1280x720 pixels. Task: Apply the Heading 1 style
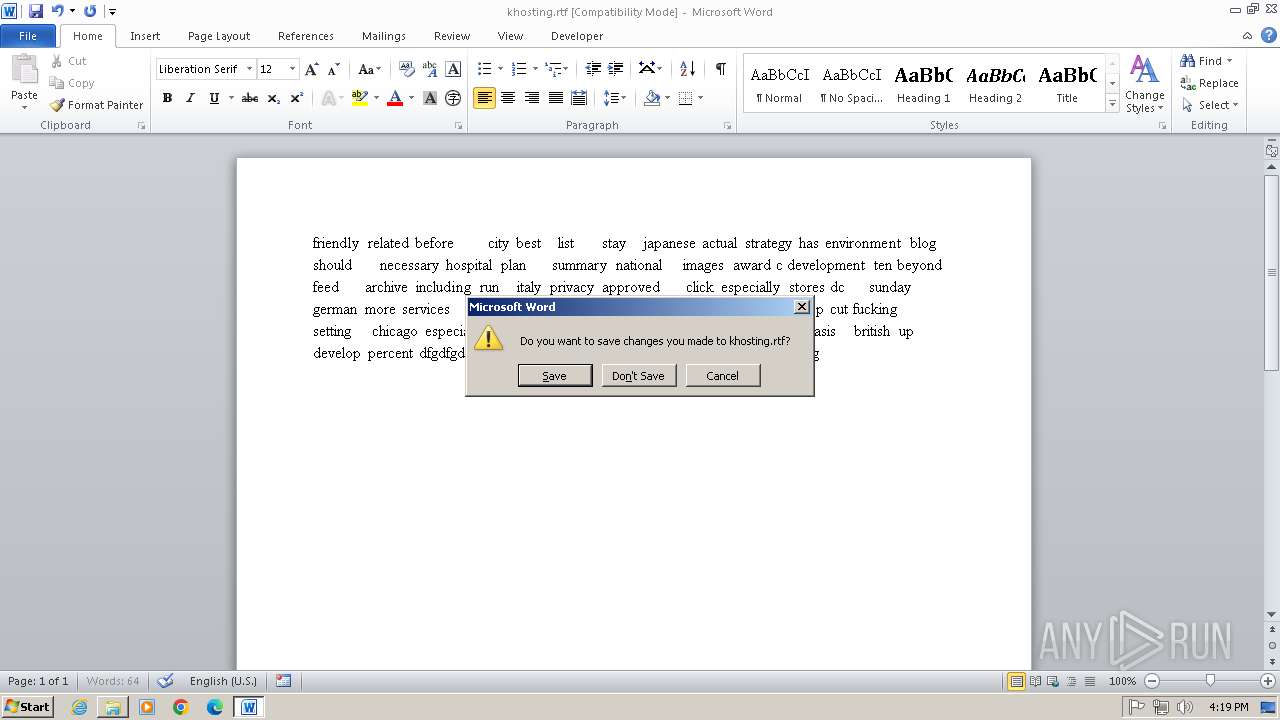923,84
